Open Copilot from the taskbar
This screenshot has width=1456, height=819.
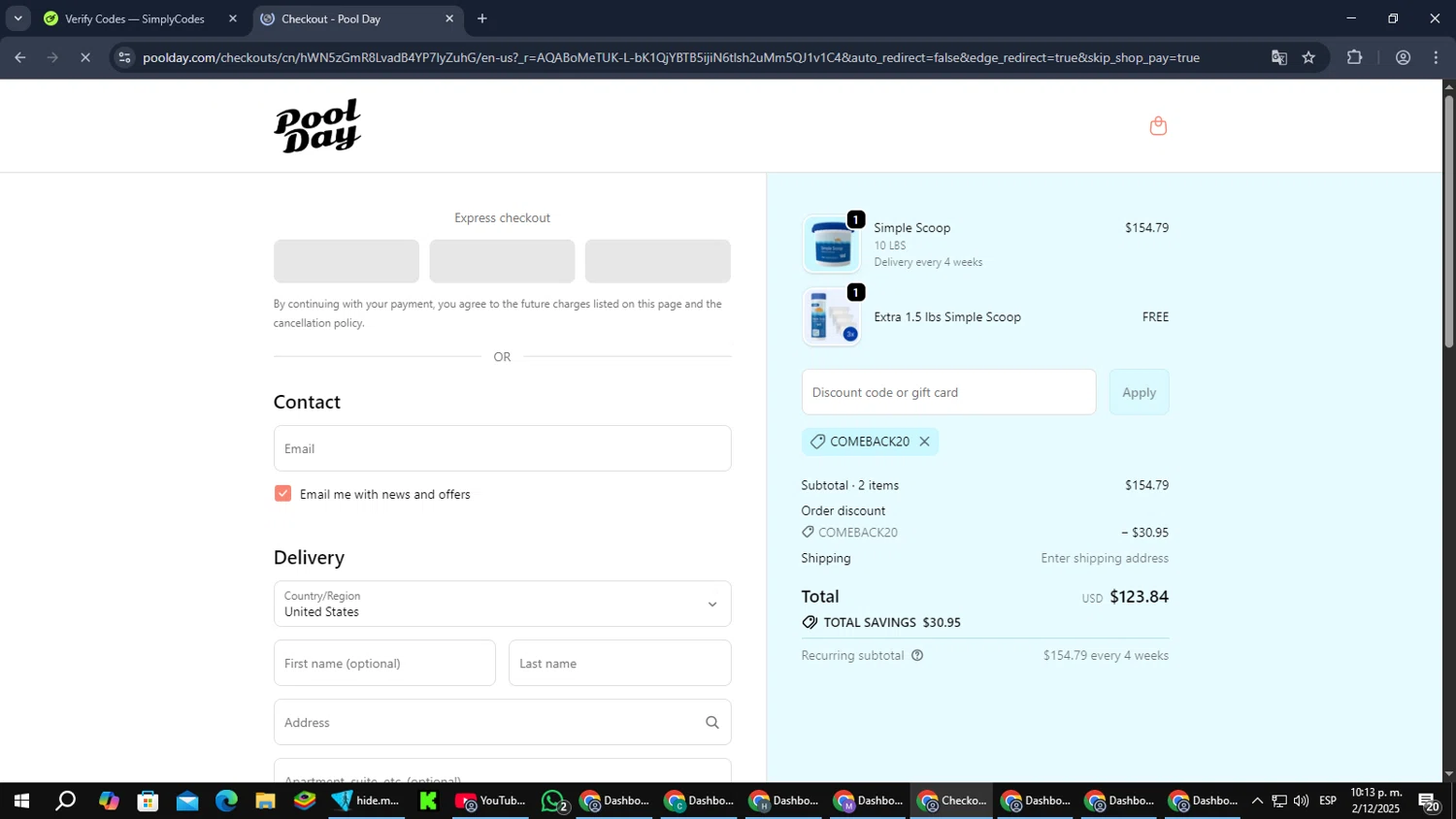[109, 801]
